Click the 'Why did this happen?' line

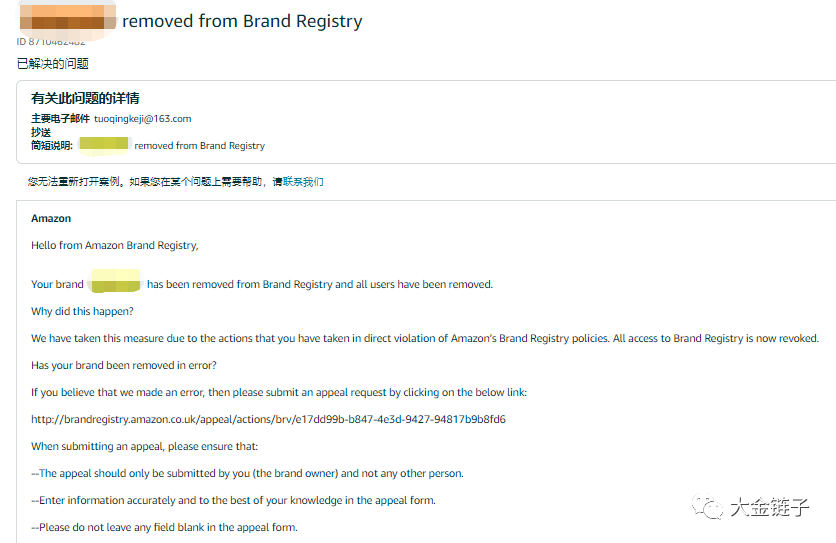click(x=82, y=311)
